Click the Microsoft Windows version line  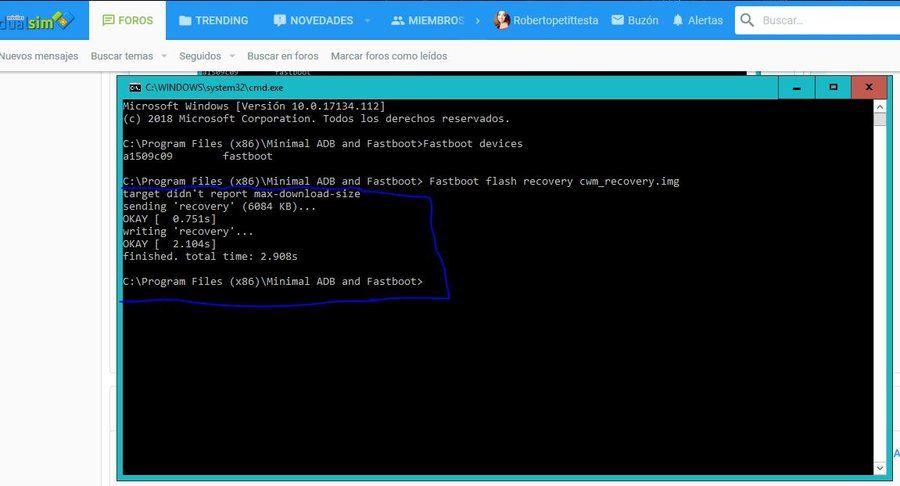[x=254, y=106]
